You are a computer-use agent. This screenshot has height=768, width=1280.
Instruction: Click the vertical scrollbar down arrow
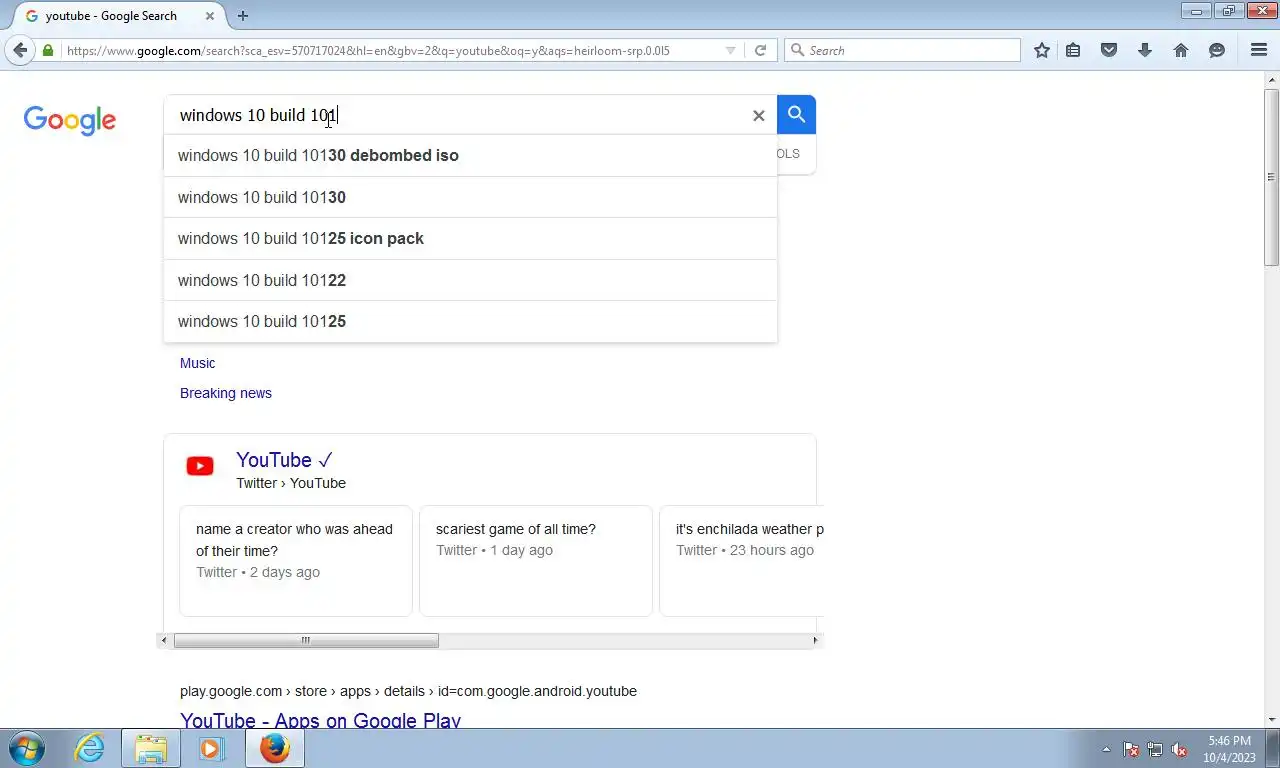point(1271,719)
